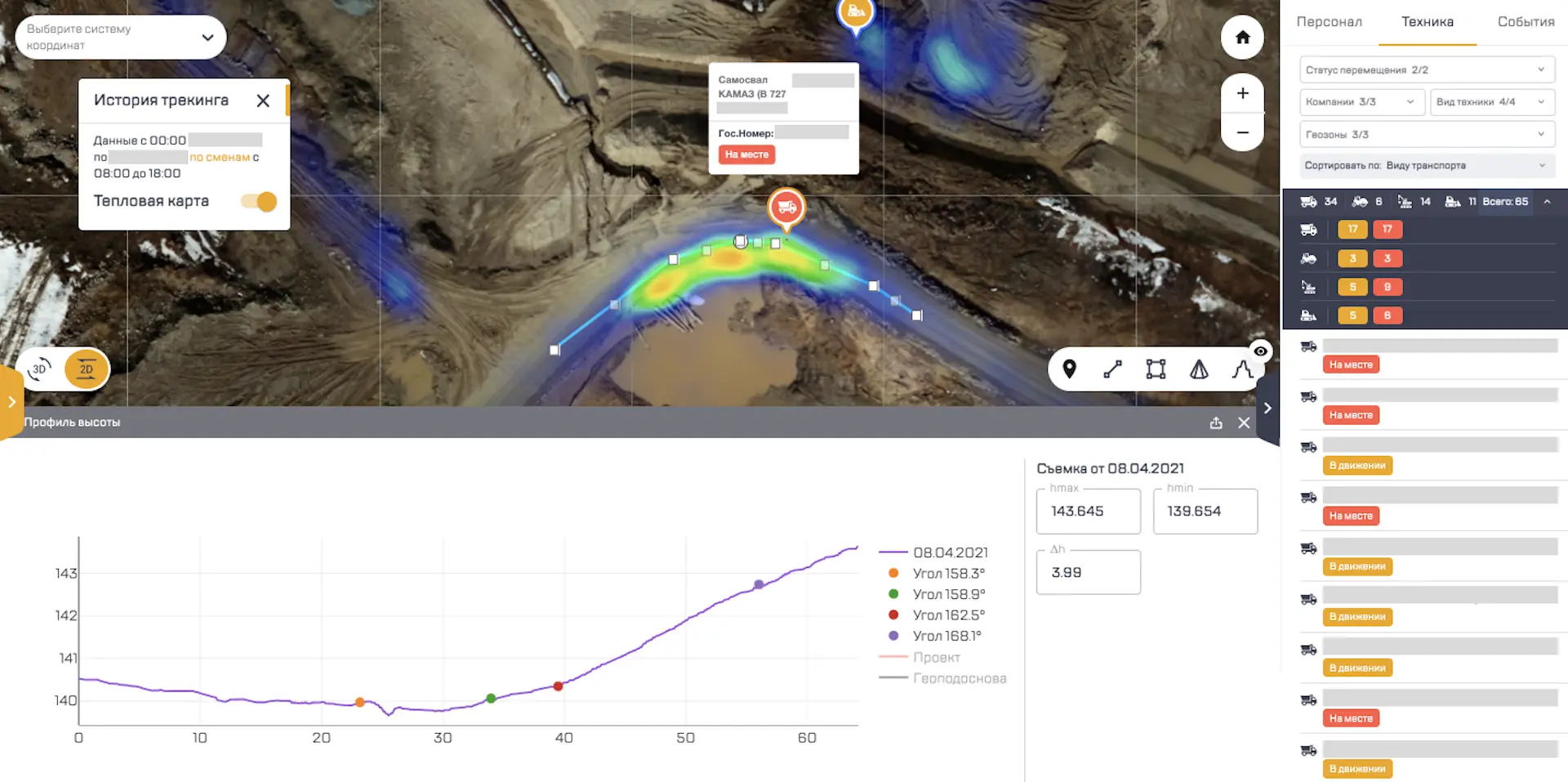Select the polygon area measurement tool
This screenshot has width=1568, height=782.
click(x=1156, y=369)
